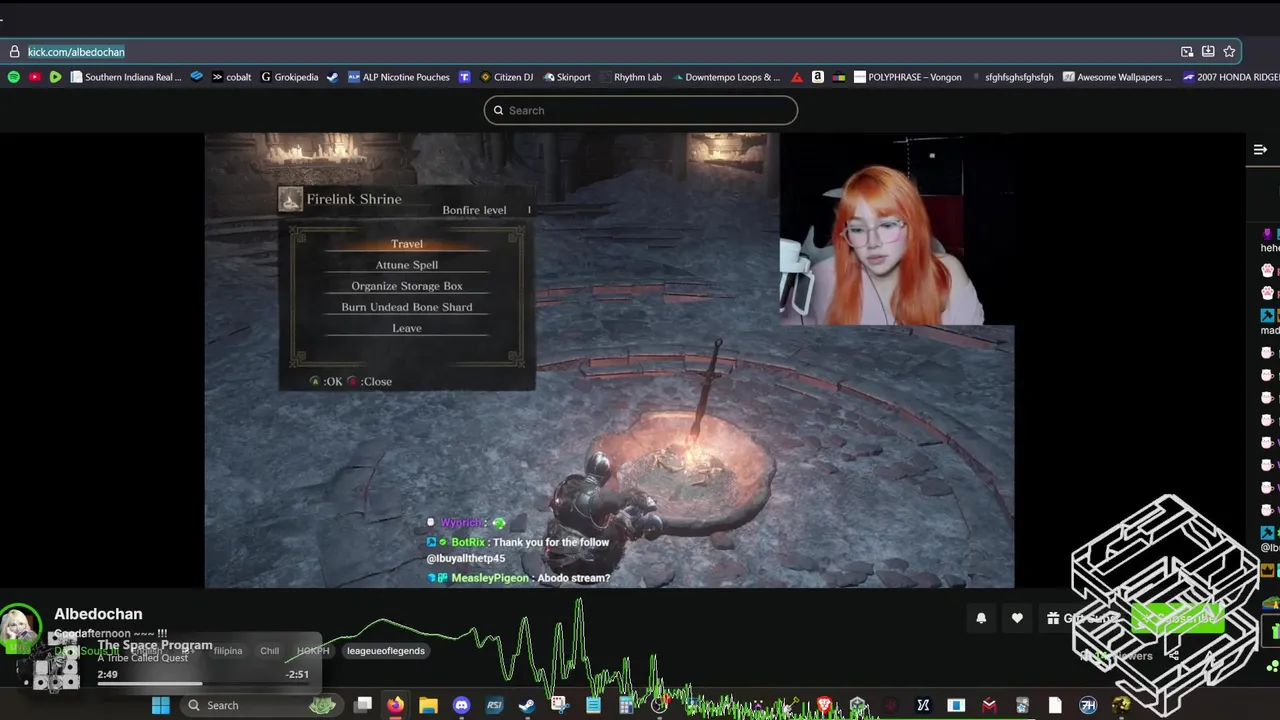
Task: Click the Firefox taskbar icon
Action: tap(395, 705)
